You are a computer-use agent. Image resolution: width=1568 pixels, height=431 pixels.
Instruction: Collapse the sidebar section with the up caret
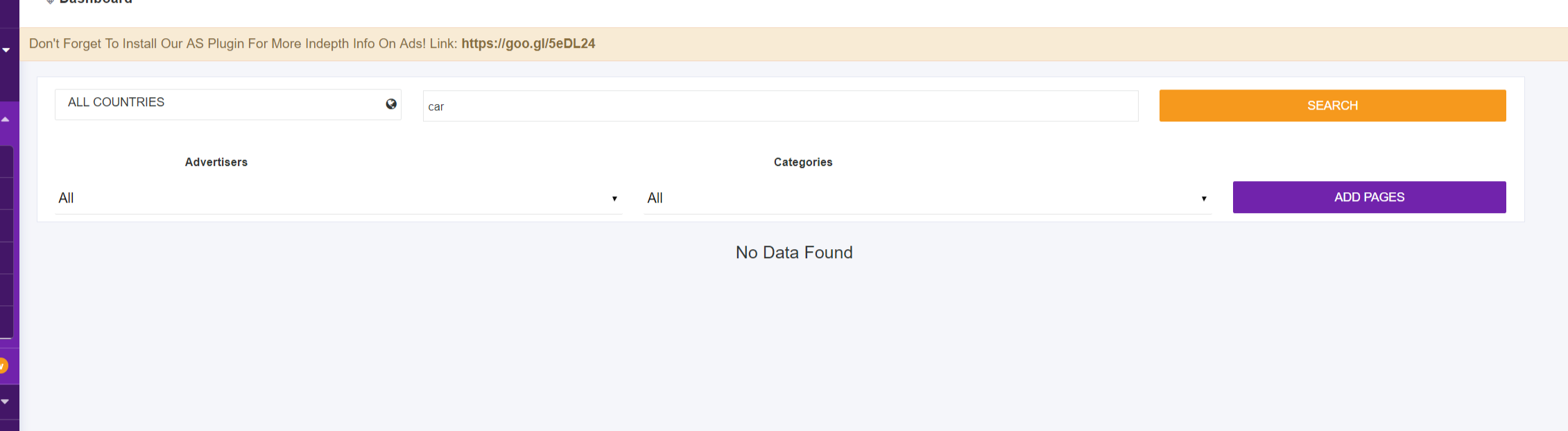(x=5, y=119)
